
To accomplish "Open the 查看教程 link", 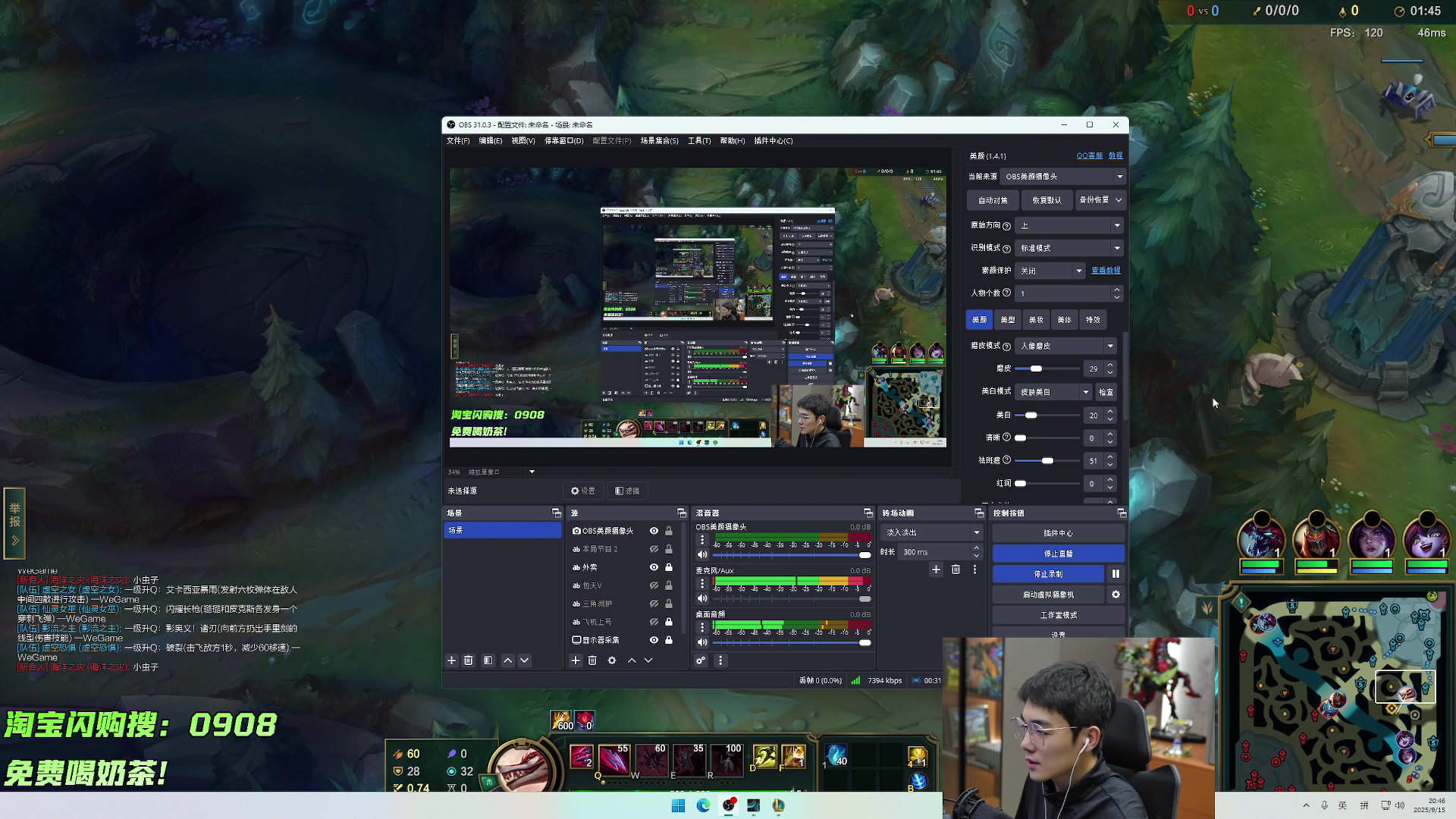I will pyautogui.click(x=1106, y=271).
